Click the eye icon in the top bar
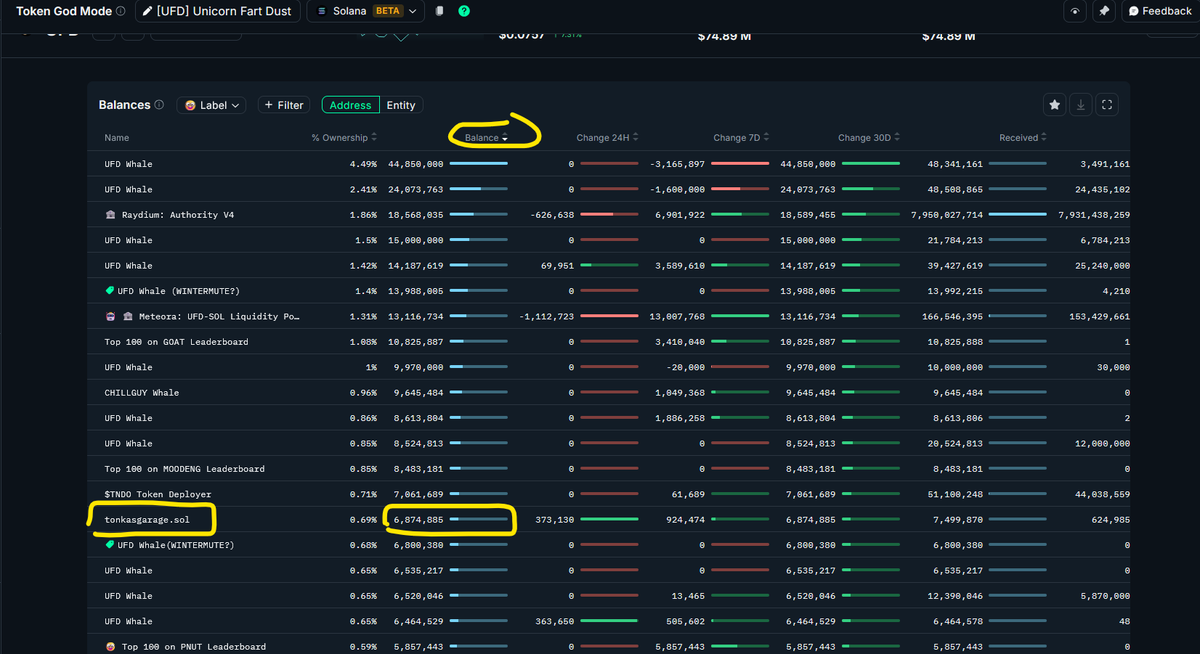This screenshot has width=1200, height=654. click(1075, 11)
